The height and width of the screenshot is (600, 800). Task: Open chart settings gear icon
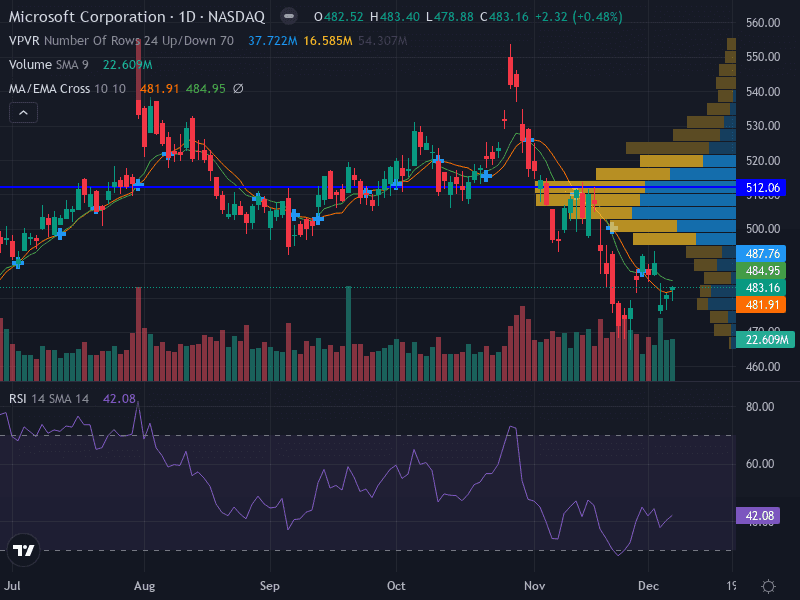pyautogui.click(x=768, y=586)
